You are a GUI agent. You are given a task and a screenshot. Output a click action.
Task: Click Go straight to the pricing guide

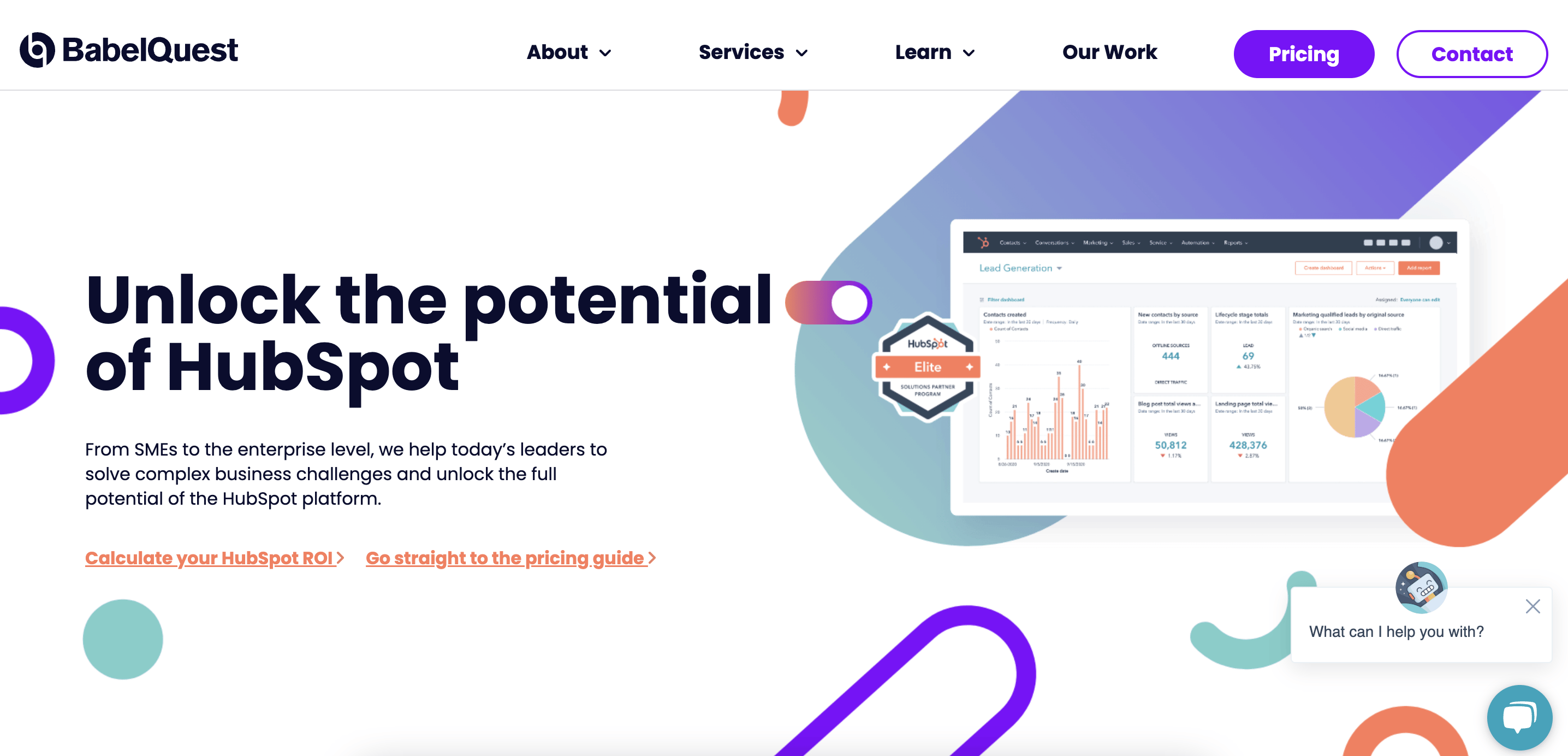click(x=510, y=558)
